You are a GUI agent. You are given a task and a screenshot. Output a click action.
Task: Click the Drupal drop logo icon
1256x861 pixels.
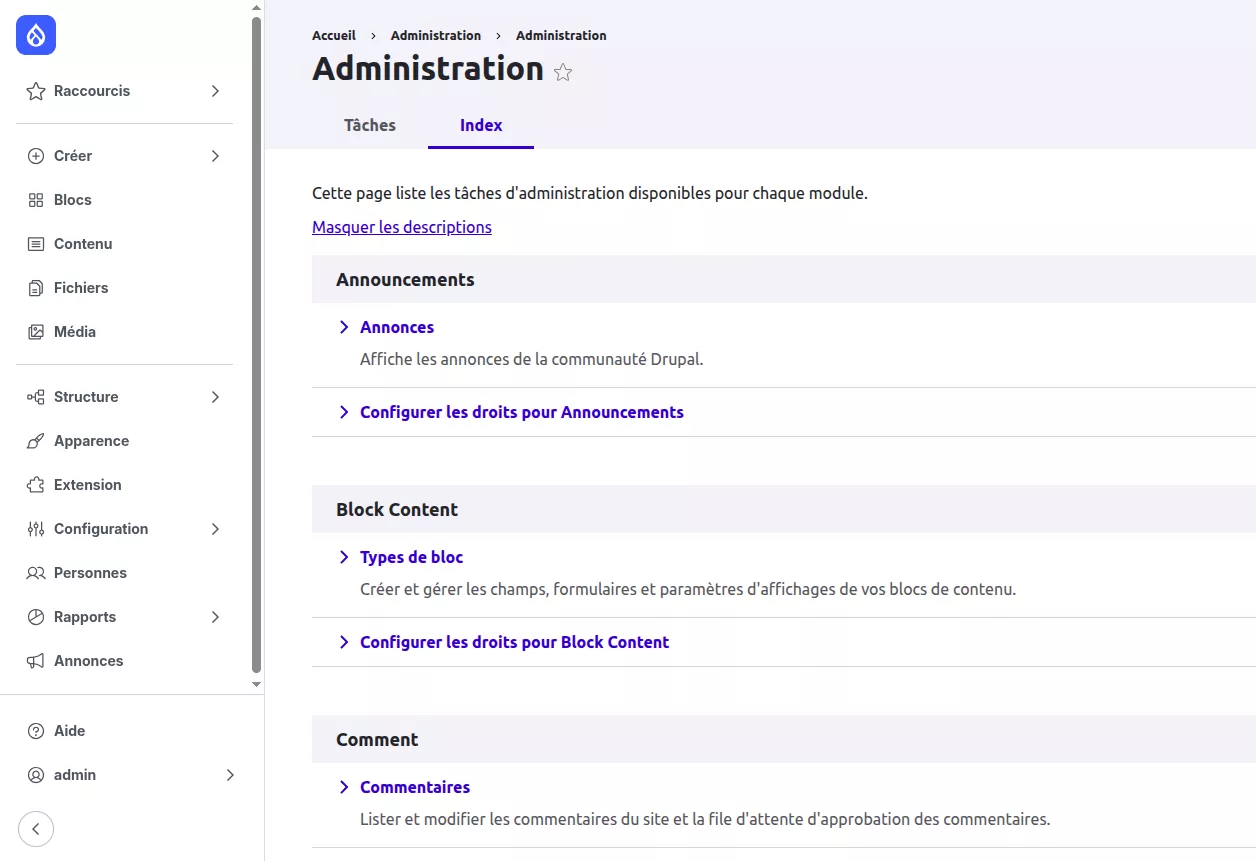pyautogui.click(x=36, y=36)
